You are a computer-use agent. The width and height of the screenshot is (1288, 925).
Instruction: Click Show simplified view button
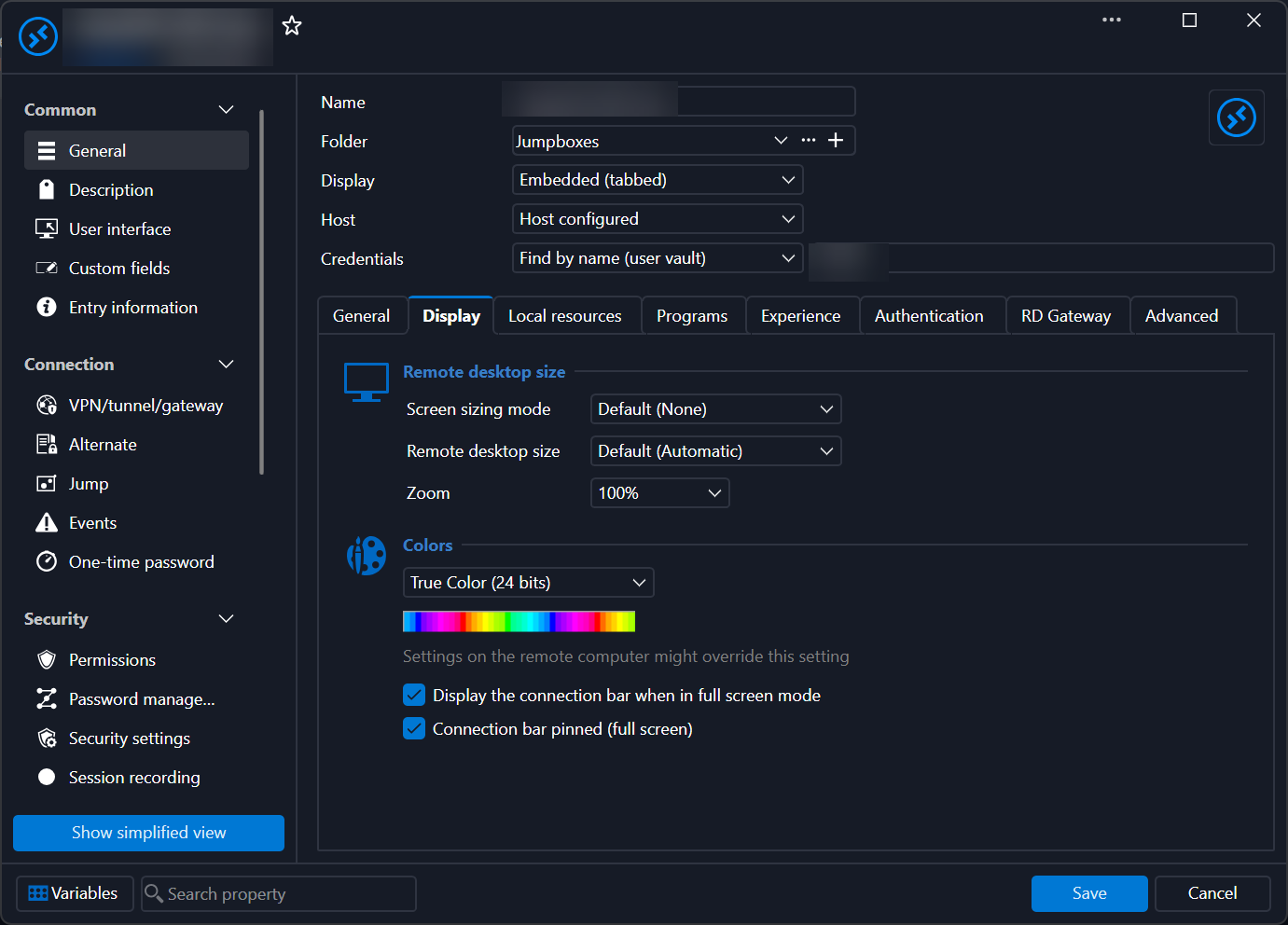pos(149,833)
